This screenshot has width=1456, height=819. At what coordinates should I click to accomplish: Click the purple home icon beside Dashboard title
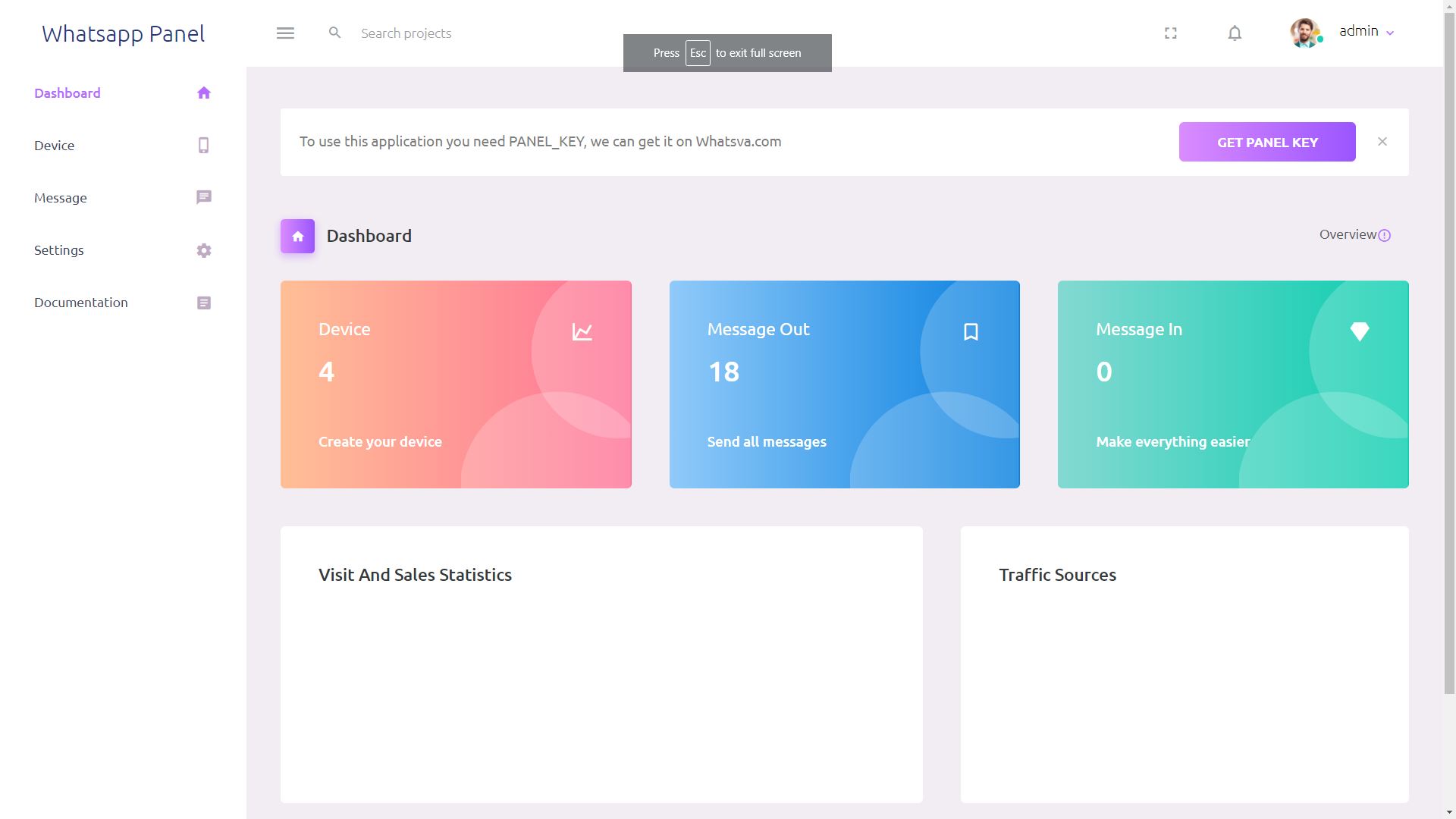tap(297, 236)
